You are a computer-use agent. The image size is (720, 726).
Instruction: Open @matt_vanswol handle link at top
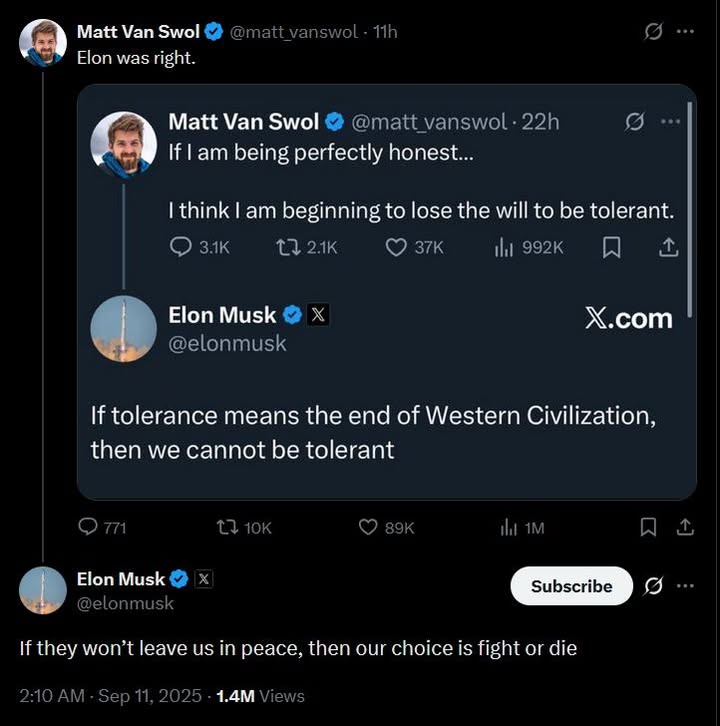[295, 31]
